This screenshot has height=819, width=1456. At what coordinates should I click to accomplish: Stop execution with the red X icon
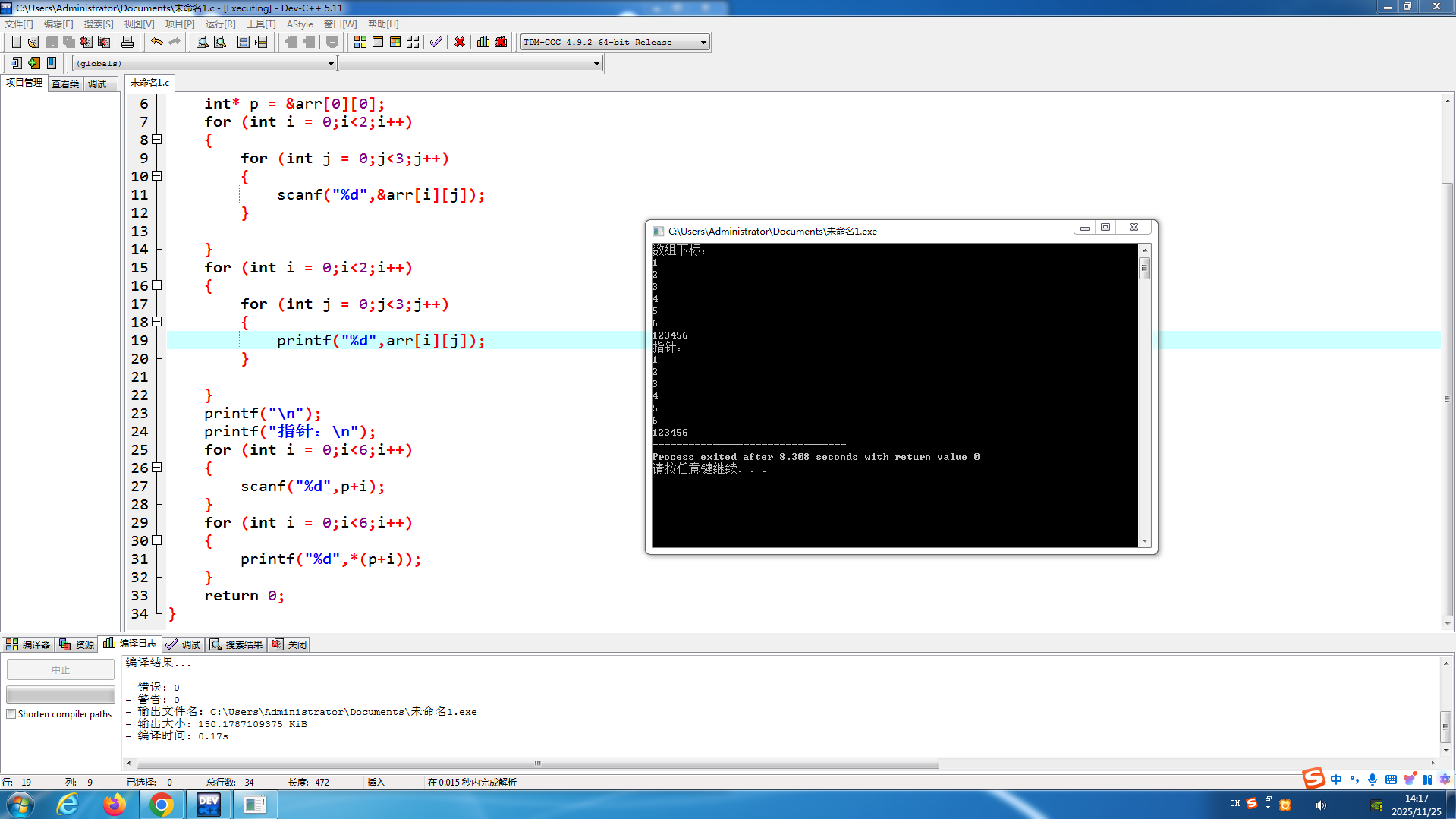click(x=460, y=42)
